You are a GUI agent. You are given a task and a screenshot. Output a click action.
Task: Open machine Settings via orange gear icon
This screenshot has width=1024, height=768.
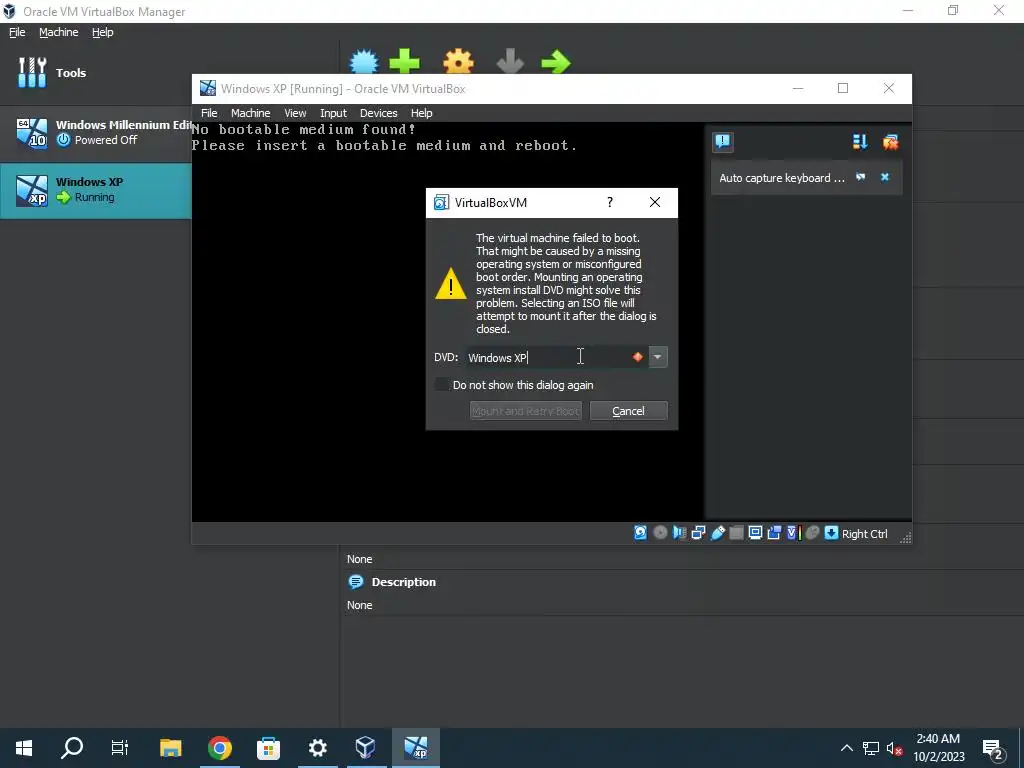click(458, 62)
